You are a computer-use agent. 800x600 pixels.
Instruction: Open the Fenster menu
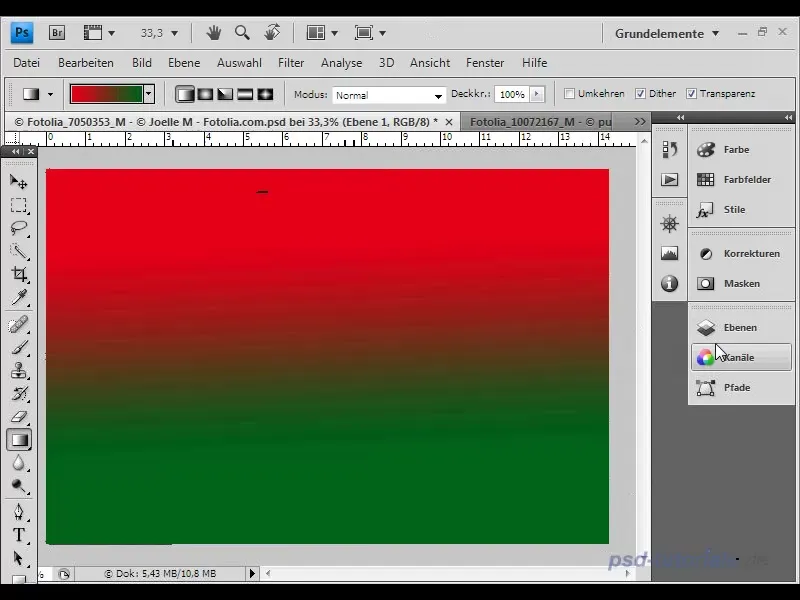(x=485, y=63)
